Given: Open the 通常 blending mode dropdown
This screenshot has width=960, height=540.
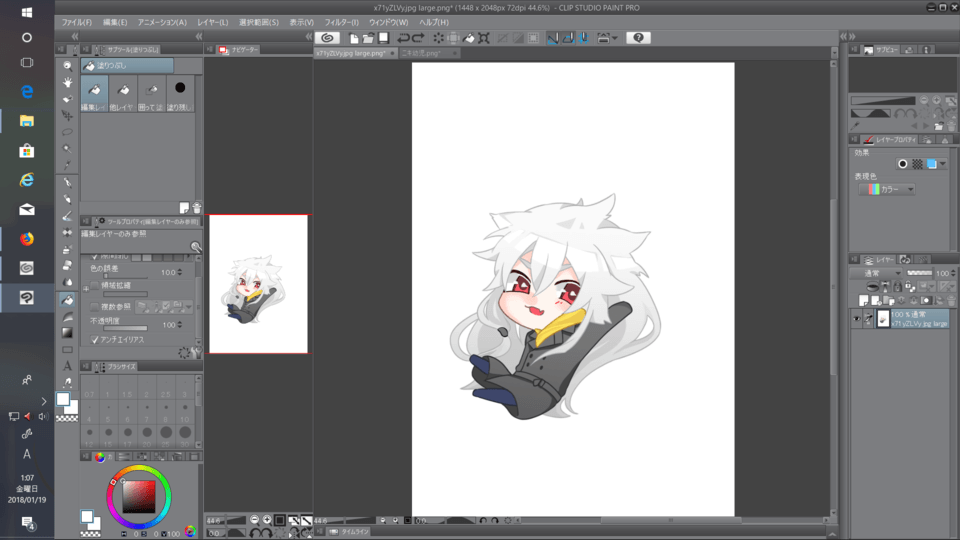Looking at the screenshot, I should coord(877,273).
